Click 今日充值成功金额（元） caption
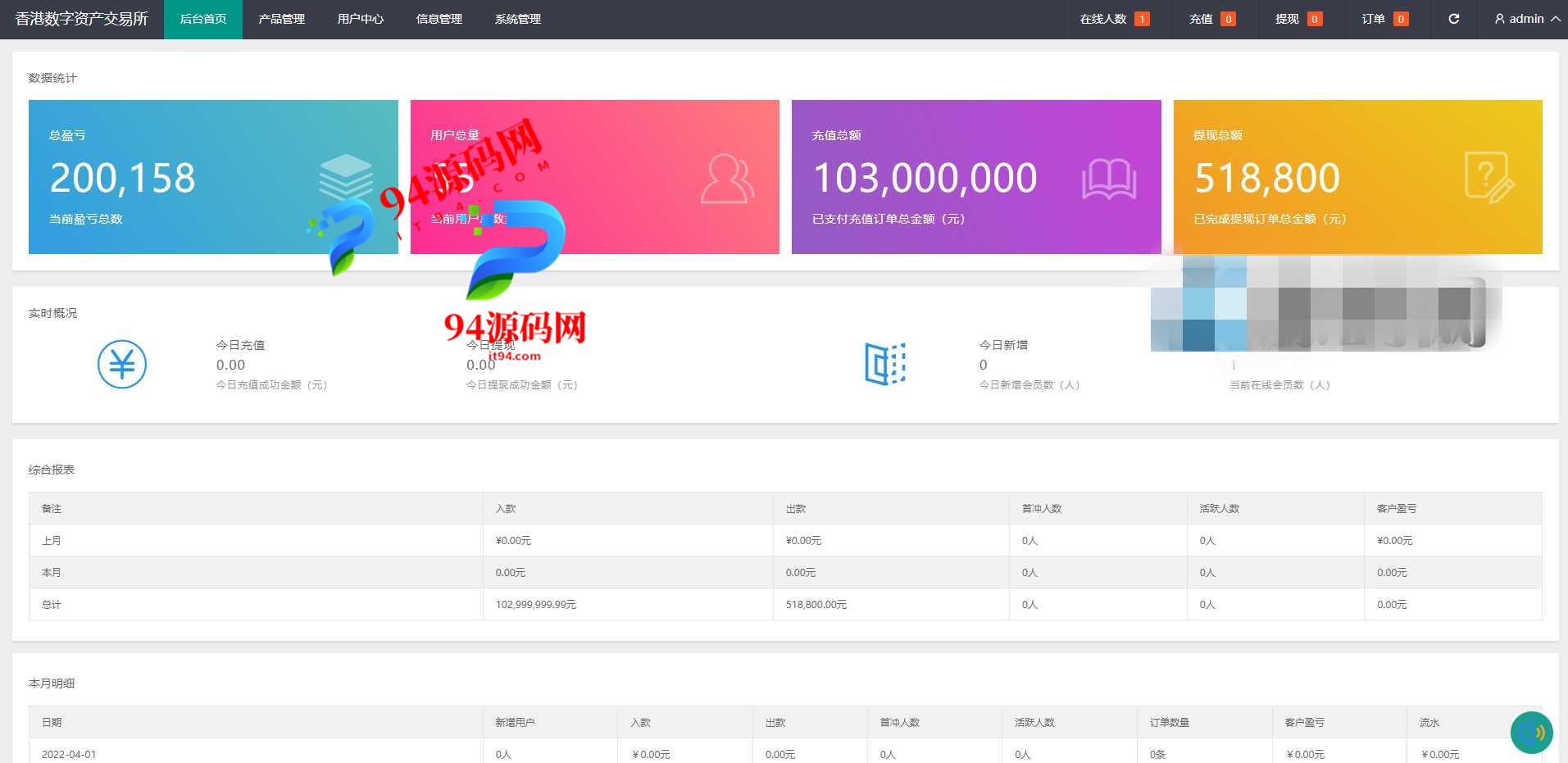The image size is (1568, 763). tap(272, 384)
